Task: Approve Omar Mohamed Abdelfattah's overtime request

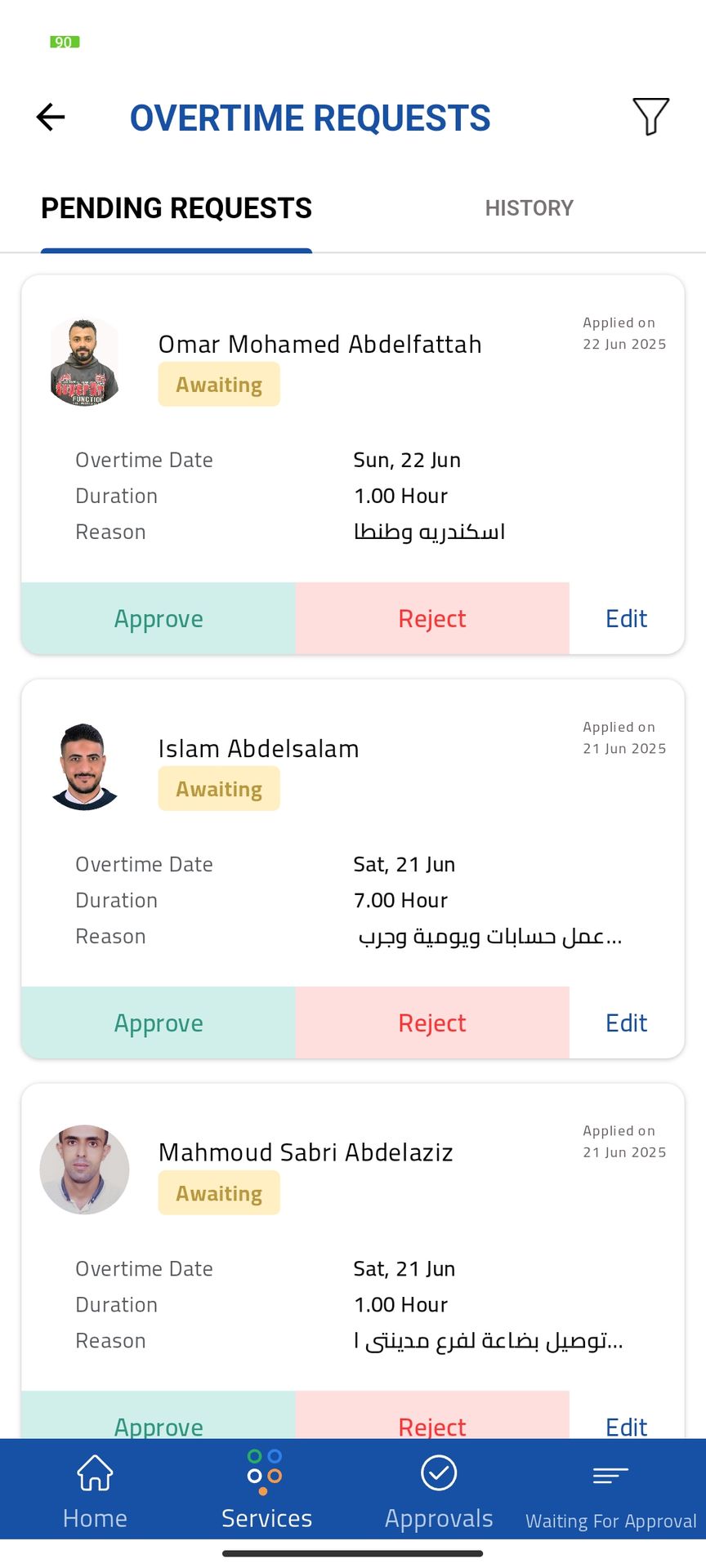Action: tap(159, 618)
